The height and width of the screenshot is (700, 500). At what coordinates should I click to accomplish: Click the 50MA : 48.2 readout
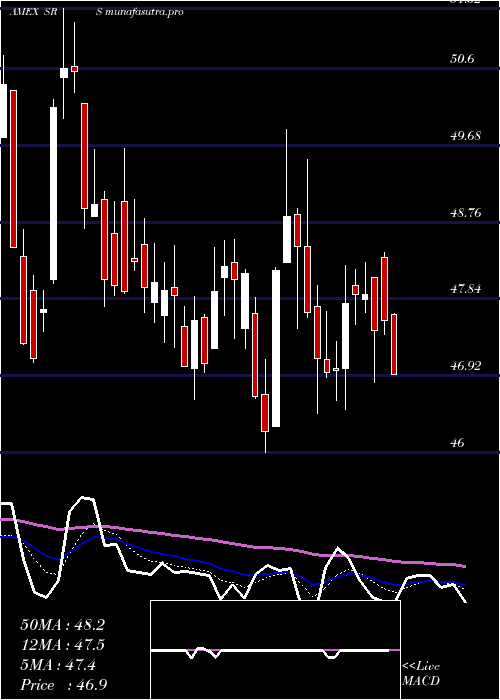62,625
